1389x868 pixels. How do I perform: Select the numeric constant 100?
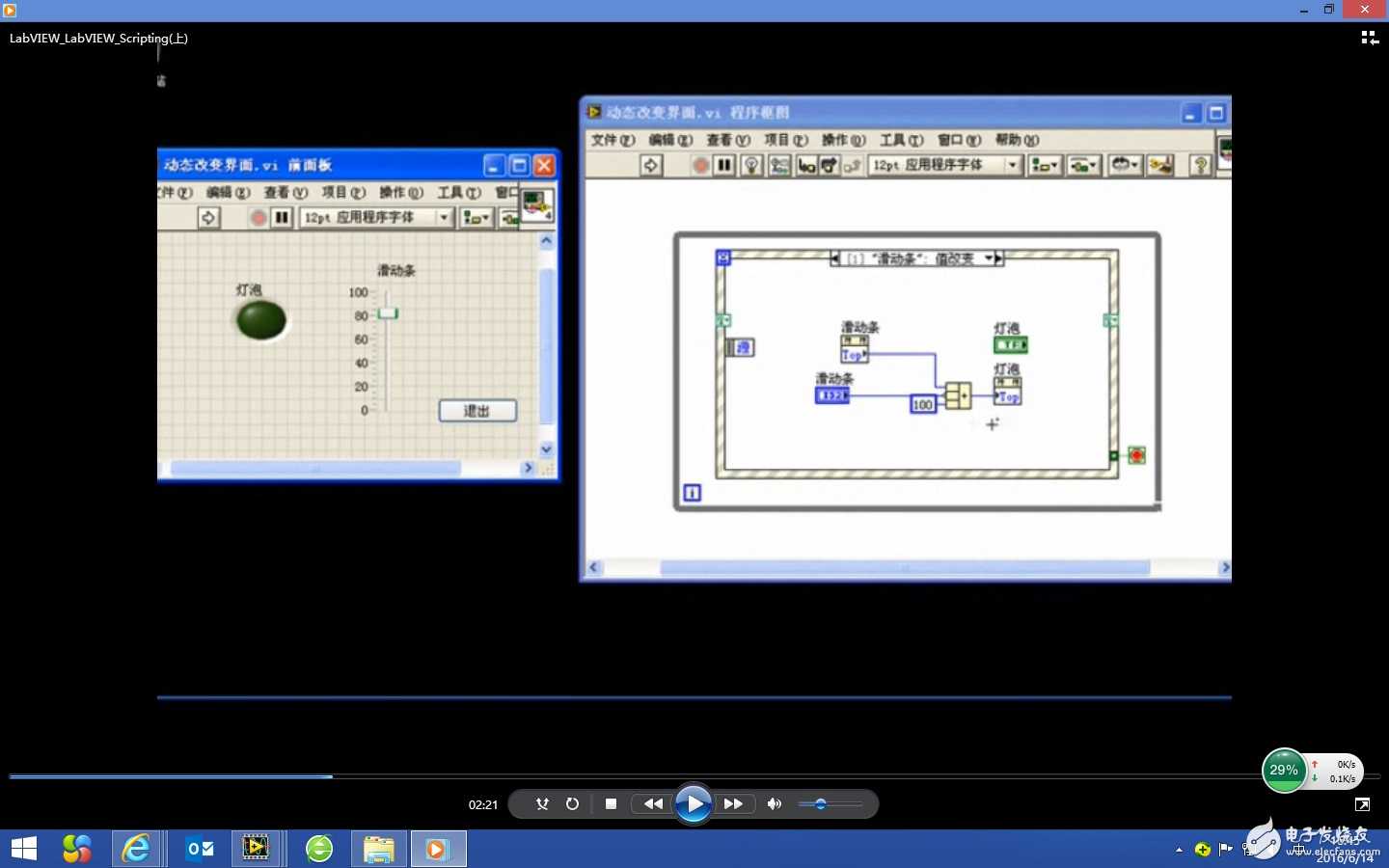[x=923, y=404]
